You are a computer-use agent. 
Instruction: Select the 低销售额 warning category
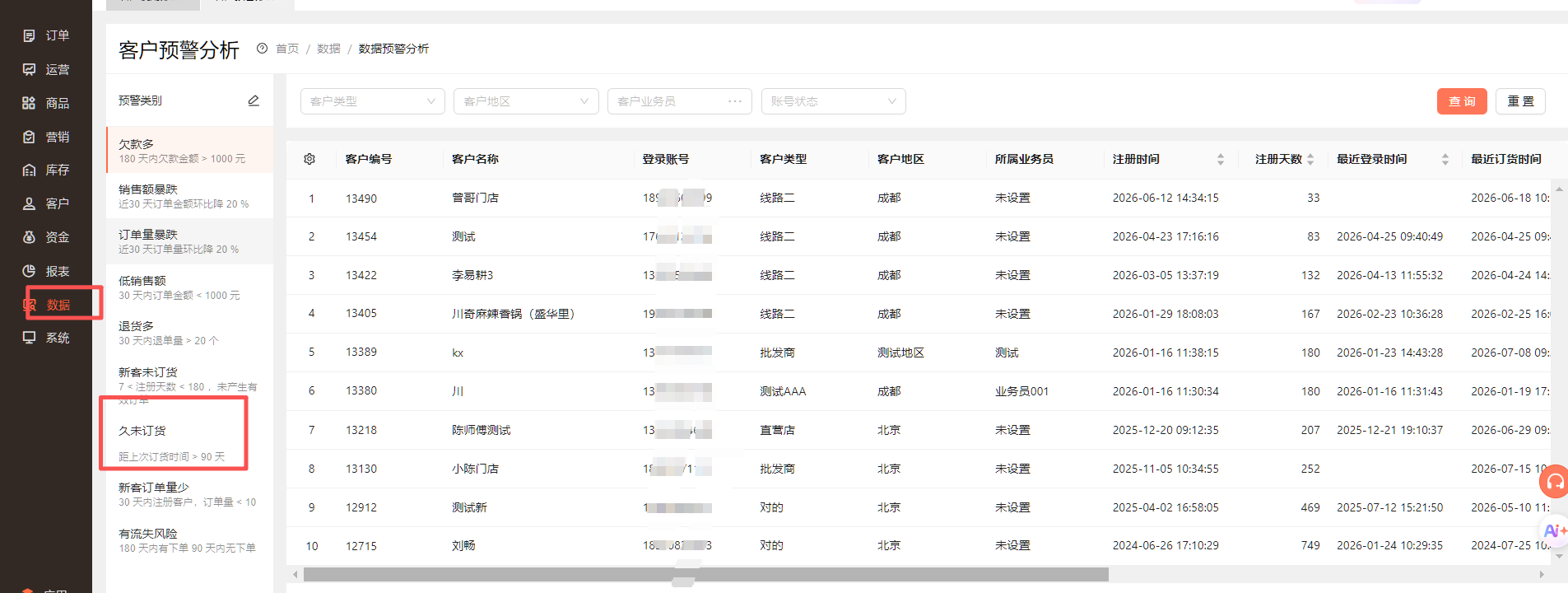190,287
